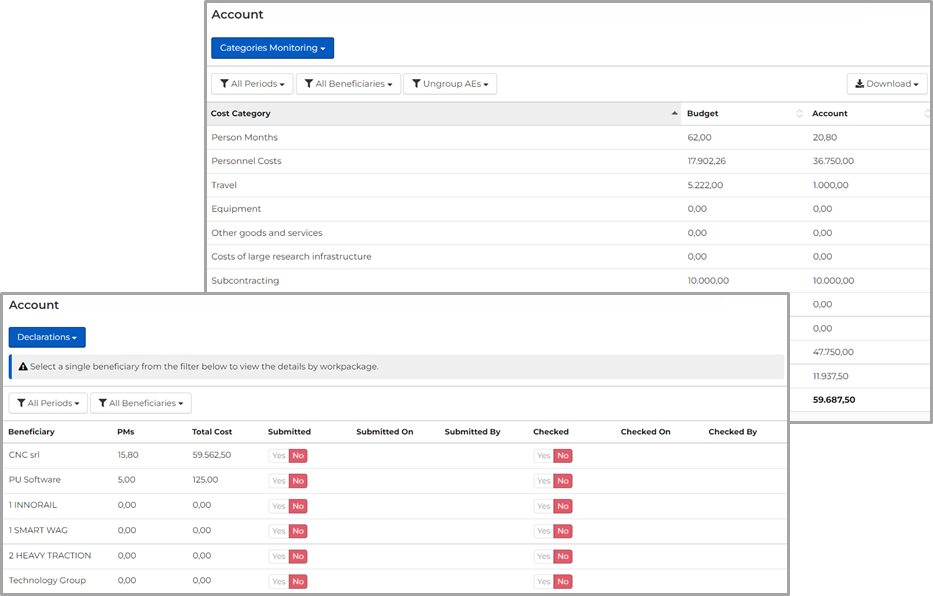Open the Ungroup AEs filter

[450, 84]
